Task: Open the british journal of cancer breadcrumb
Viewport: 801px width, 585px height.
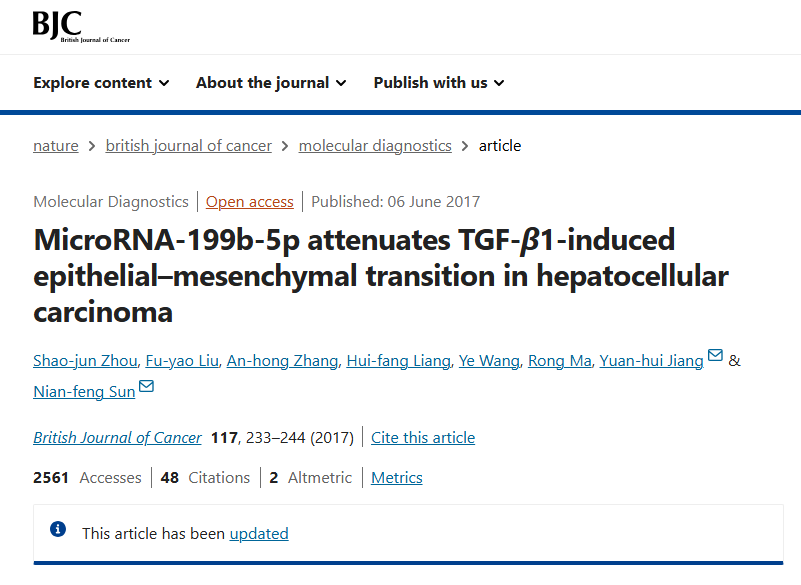Action: point(189,146)
